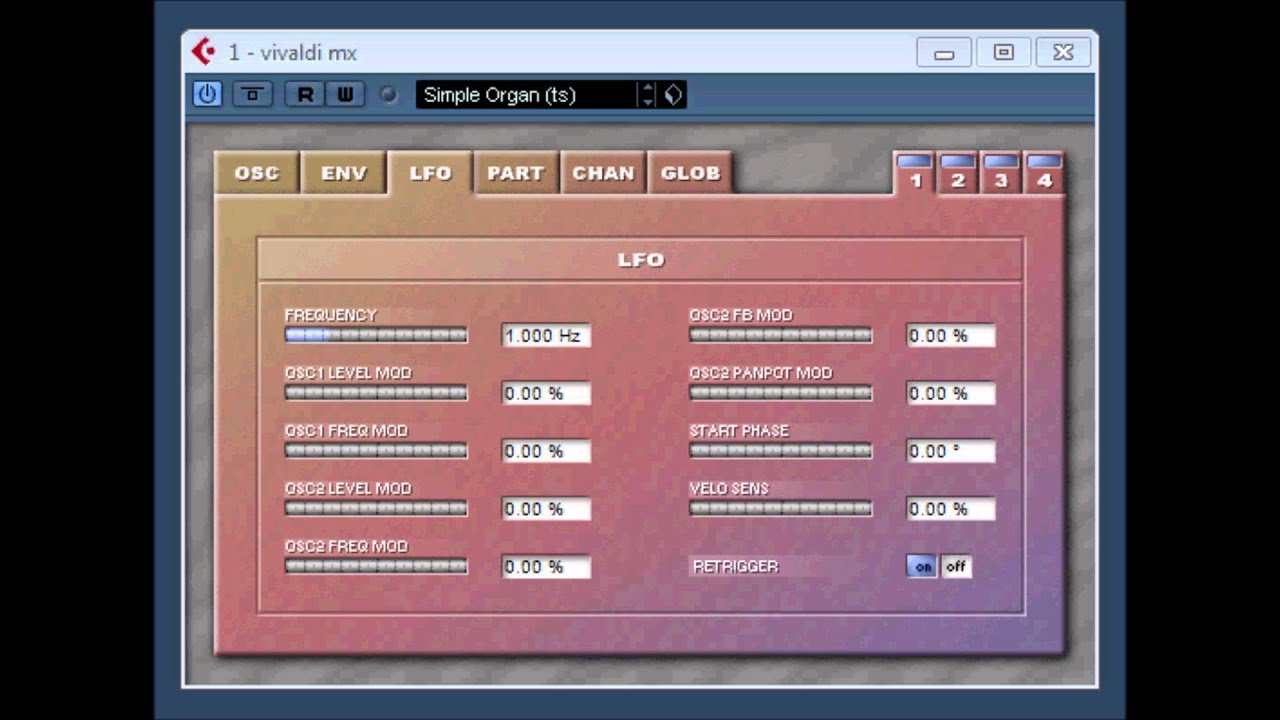1280x720 pixels.
Task: Open the PART tab
Action: pyautogui.click(x=516, y=173)
